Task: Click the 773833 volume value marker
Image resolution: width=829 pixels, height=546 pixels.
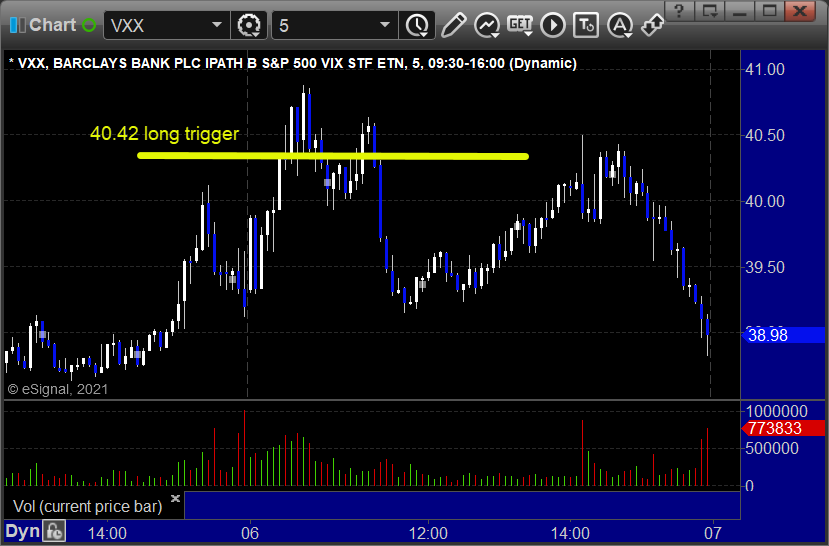Action: click(x=784, y=428)
